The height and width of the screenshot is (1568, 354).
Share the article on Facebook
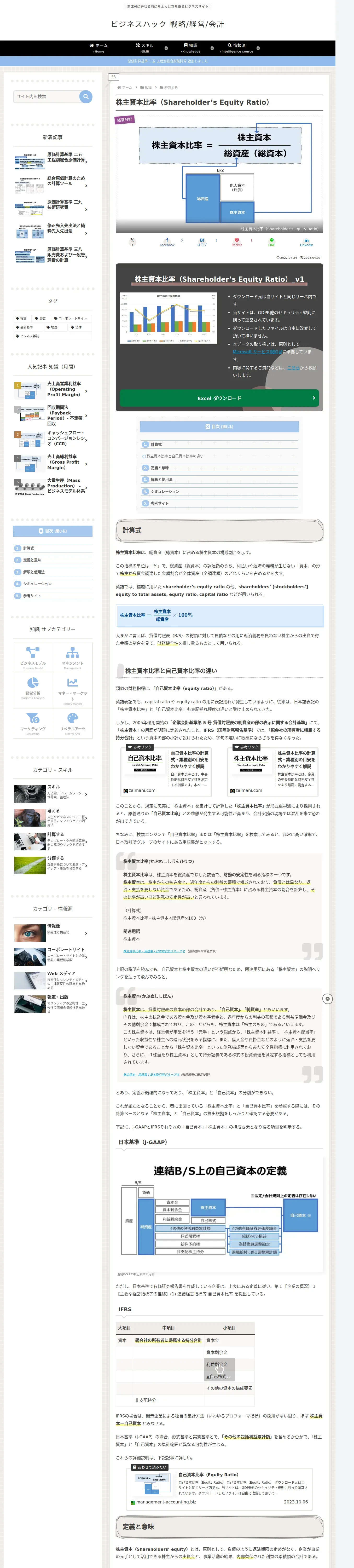(167, 242)
